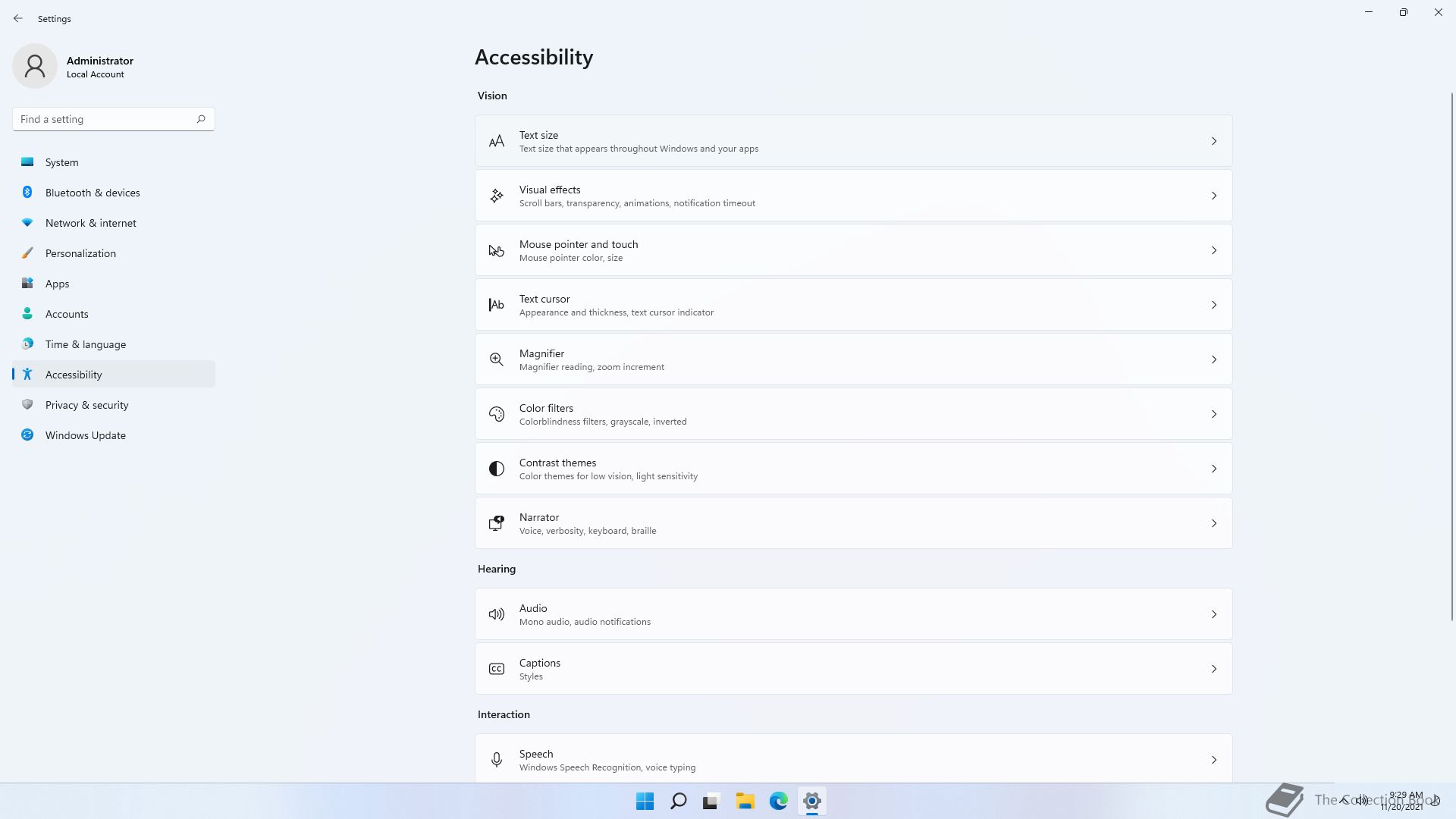Click Administrator account name
The height and width of the screenshot is (819, 1456).
pos(100,61)
